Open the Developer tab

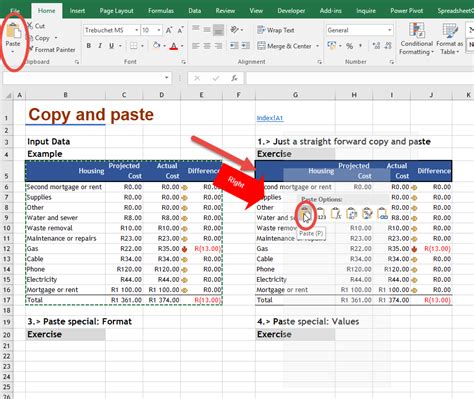click(291, 11)
